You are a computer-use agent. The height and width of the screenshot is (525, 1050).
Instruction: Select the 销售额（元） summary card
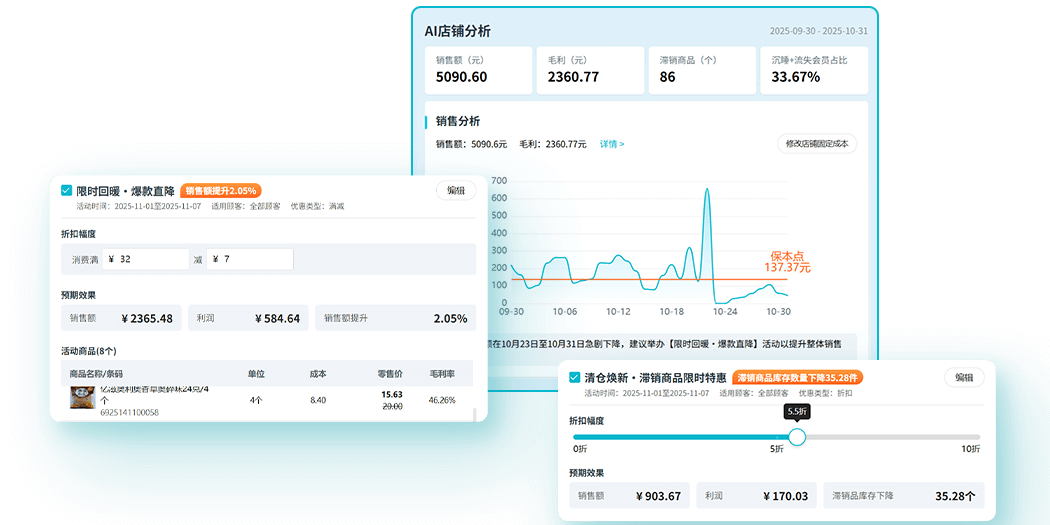[478, 70]
